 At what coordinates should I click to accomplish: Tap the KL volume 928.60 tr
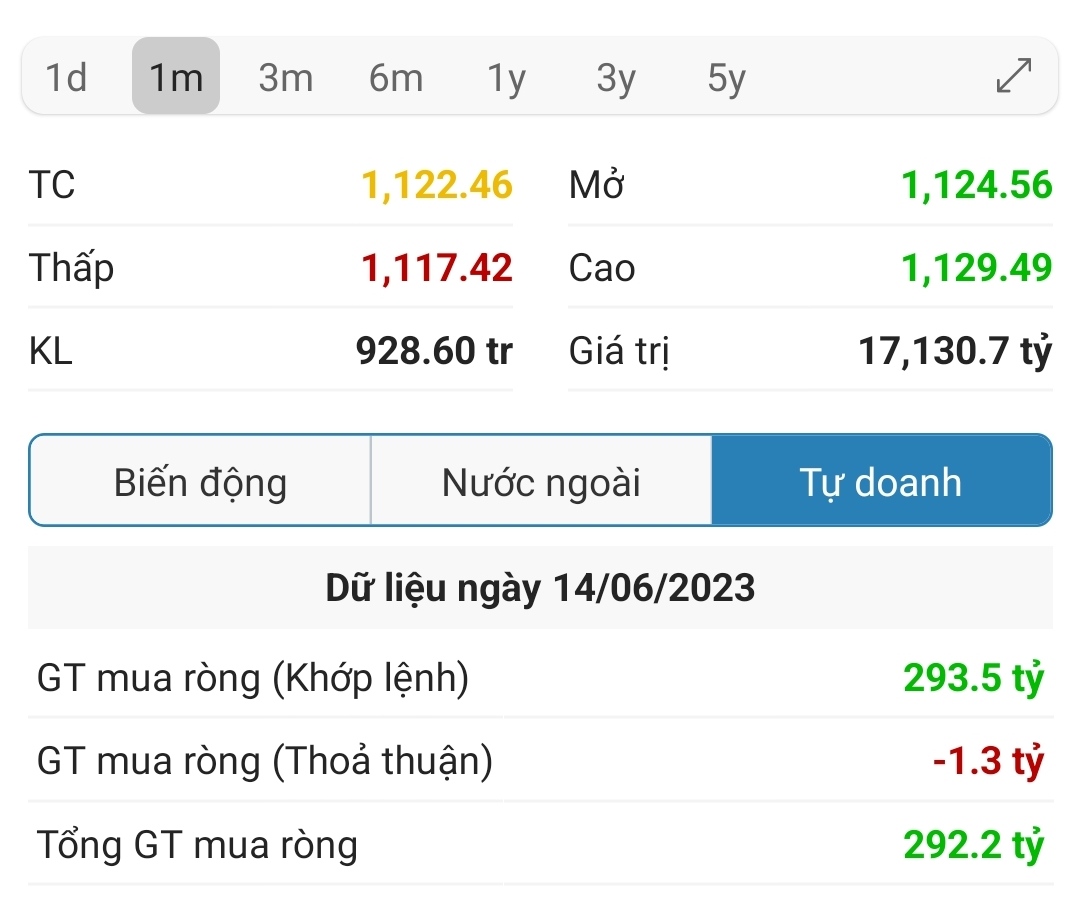pyautogui.click(x=434, y=351)
